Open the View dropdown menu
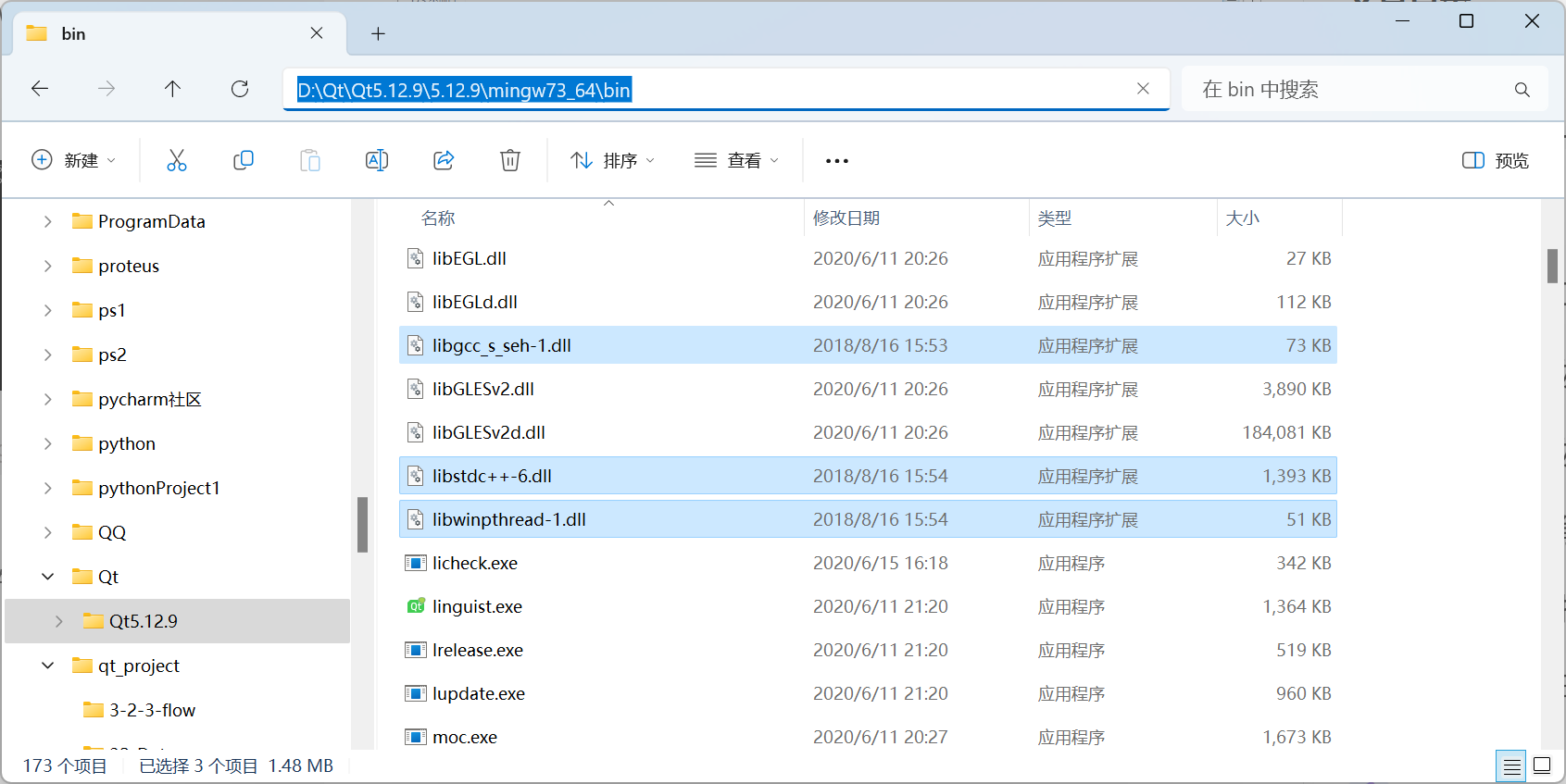 click(737, 160)
